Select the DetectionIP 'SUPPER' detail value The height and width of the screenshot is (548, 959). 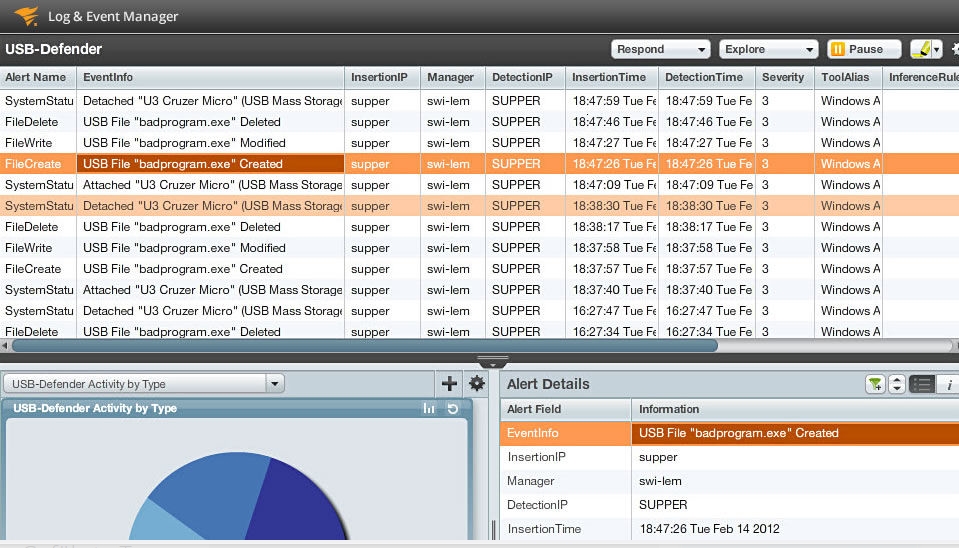(x=663, y=505)
